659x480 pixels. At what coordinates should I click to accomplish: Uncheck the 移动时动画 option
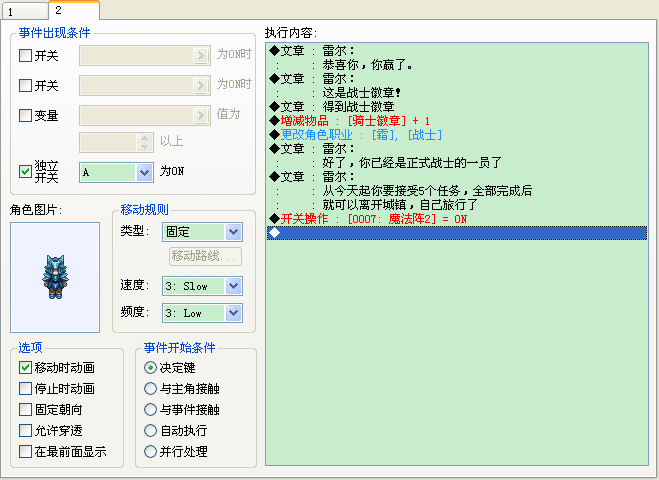click(25, 367)
